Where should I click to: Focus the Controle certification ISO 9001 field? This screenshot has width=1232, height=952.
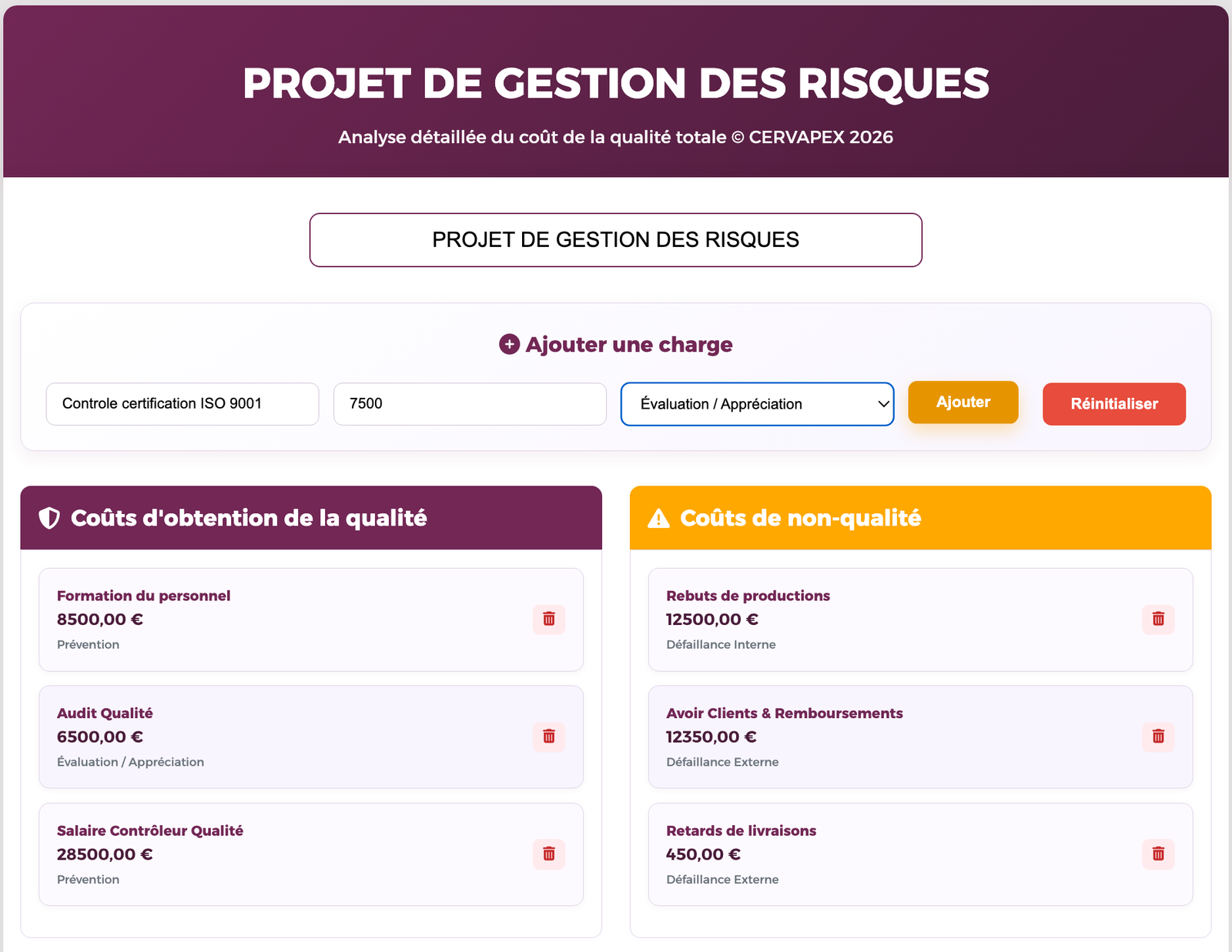click(182, 403)
